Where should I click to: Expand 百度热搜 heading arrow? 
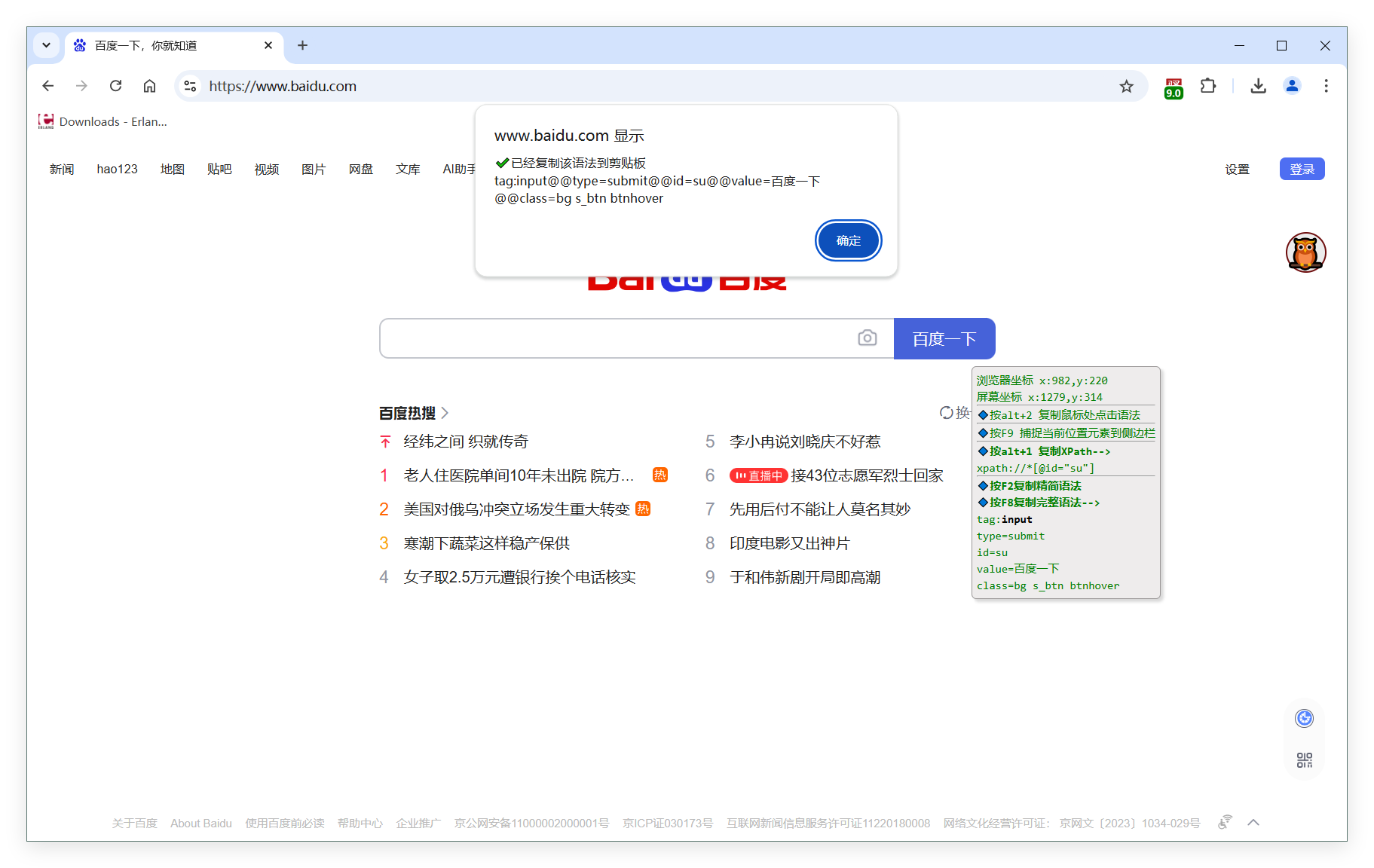(x=445, y=413)
